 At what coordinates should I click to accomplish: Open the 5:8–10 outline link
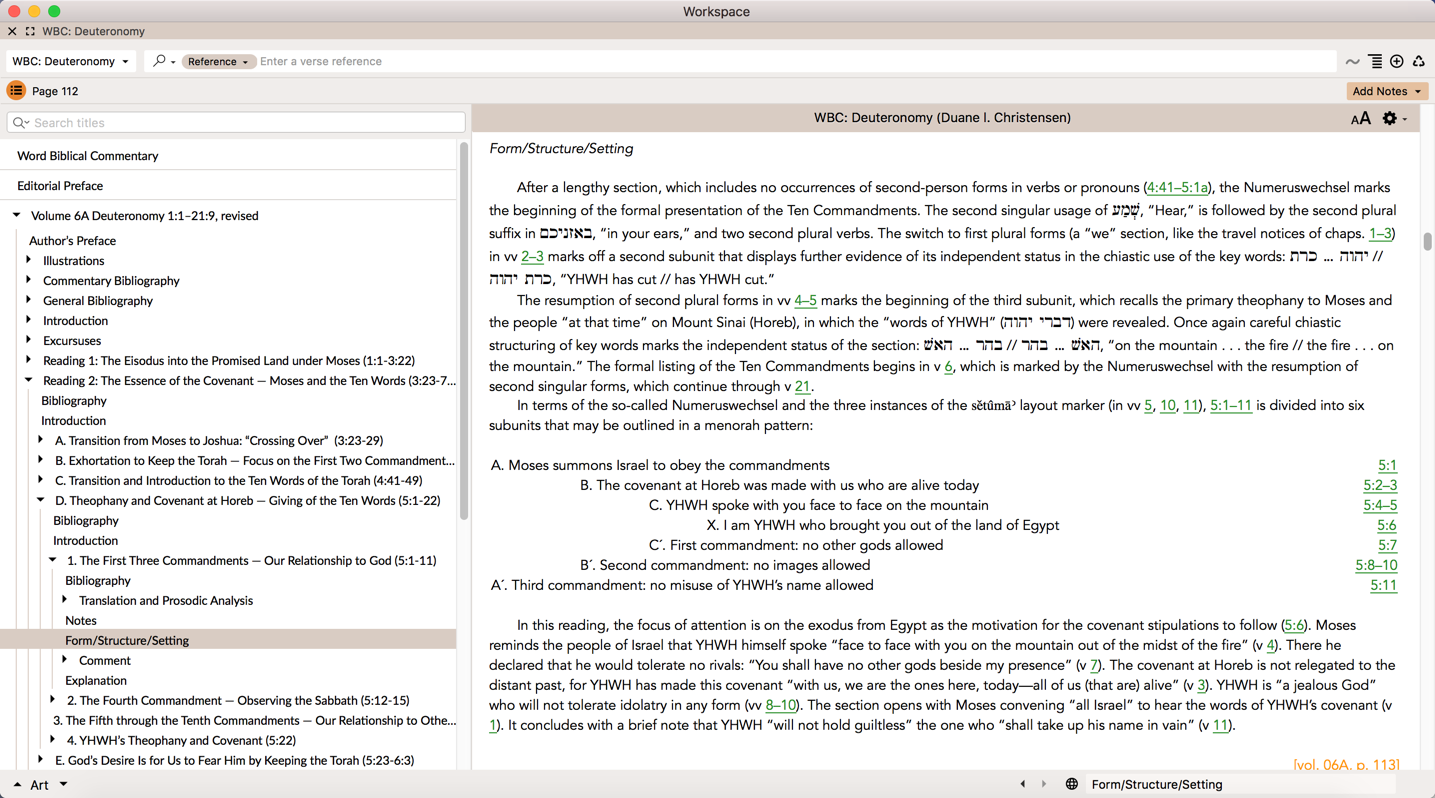coord(1376,566)
